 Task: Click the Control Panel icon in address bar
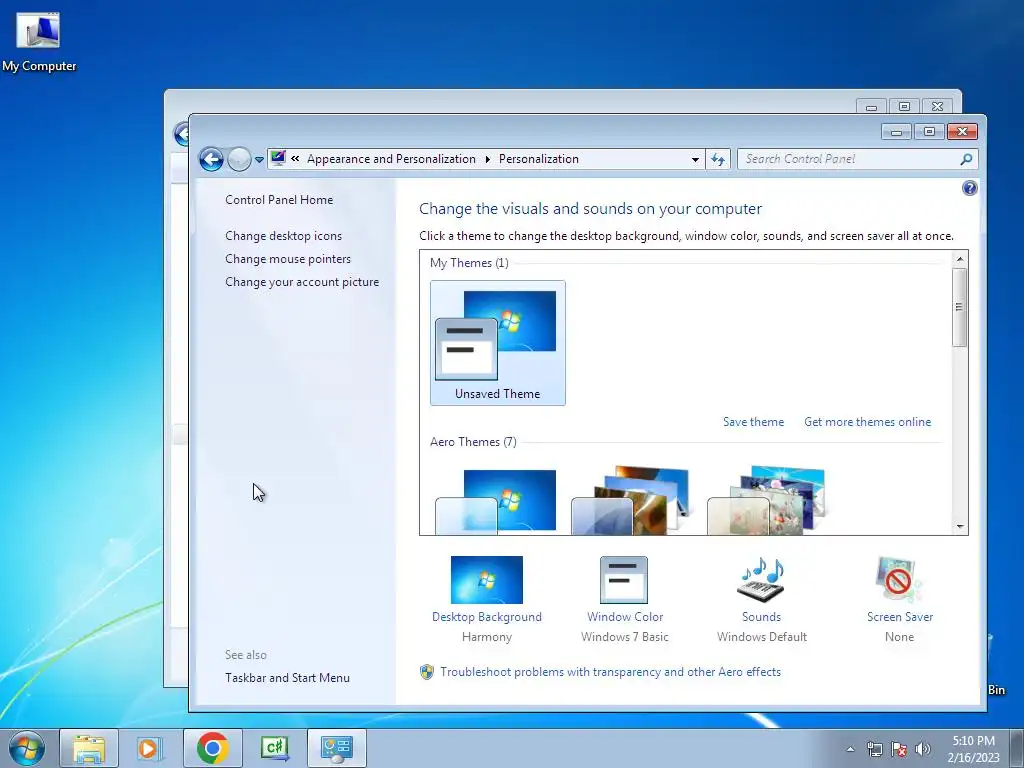pyautogui.click(x=278, y=158)
